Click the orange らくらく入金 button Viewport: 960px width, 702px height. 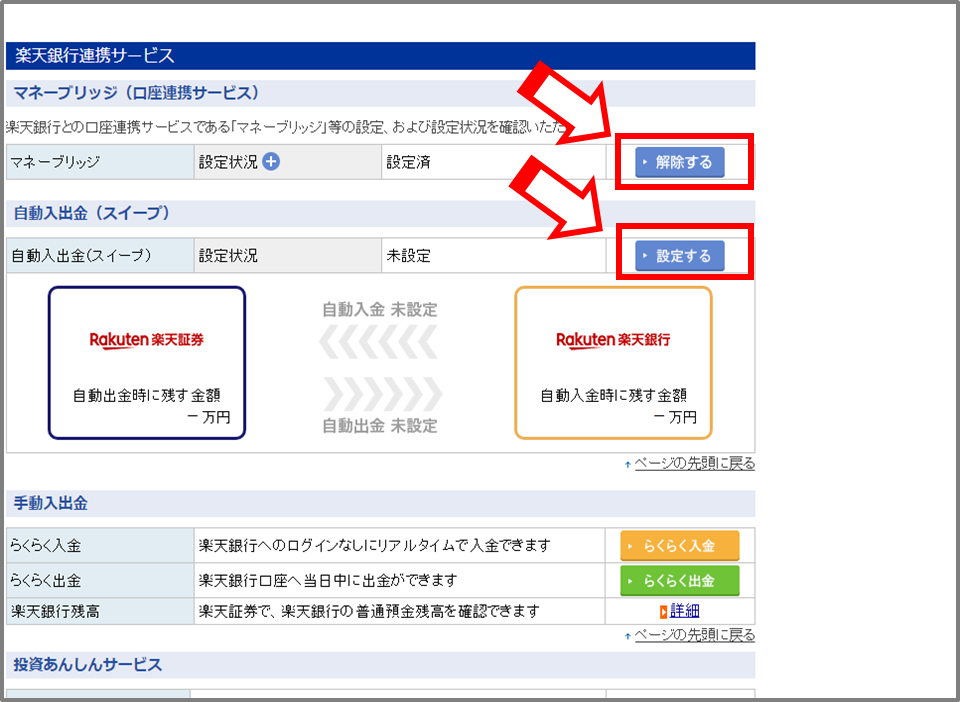pos(680,546)
